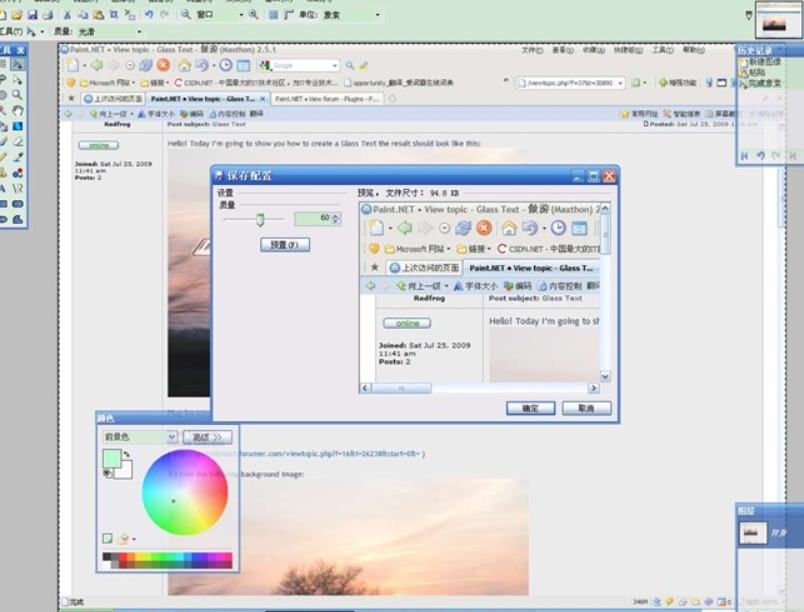Click the defaults button below quality slider

pyautogui.click(x=285, y=245)
